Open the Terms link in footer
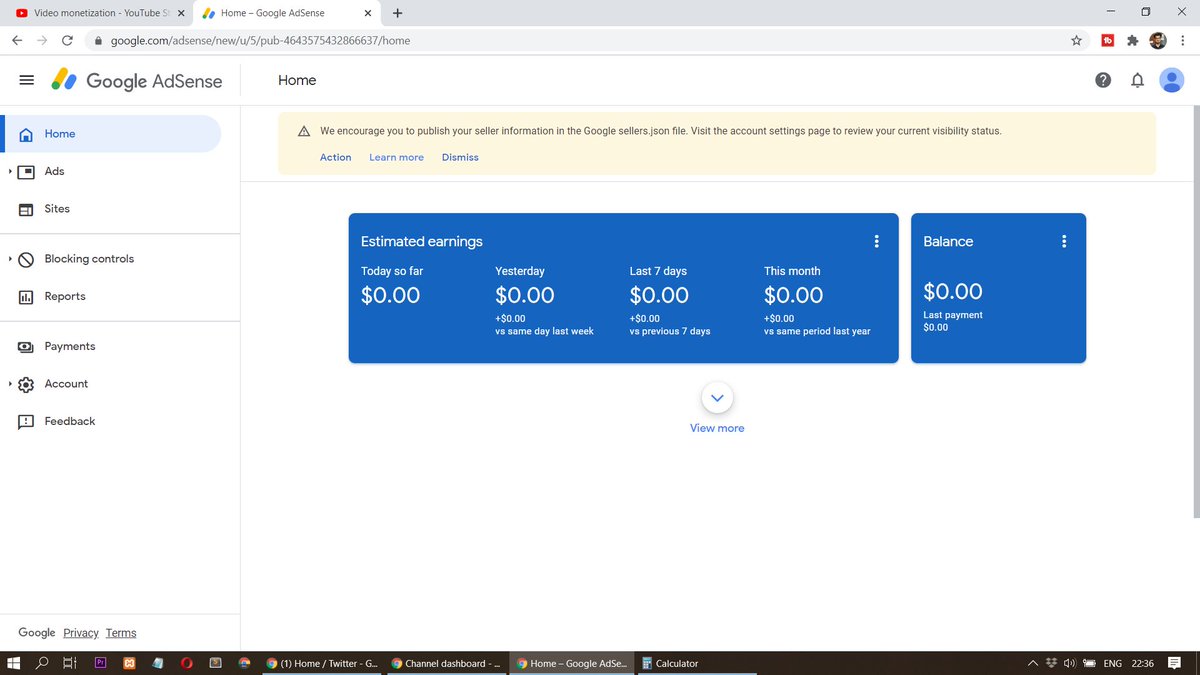Screen dimensions: 1200x675 point(121,633)
